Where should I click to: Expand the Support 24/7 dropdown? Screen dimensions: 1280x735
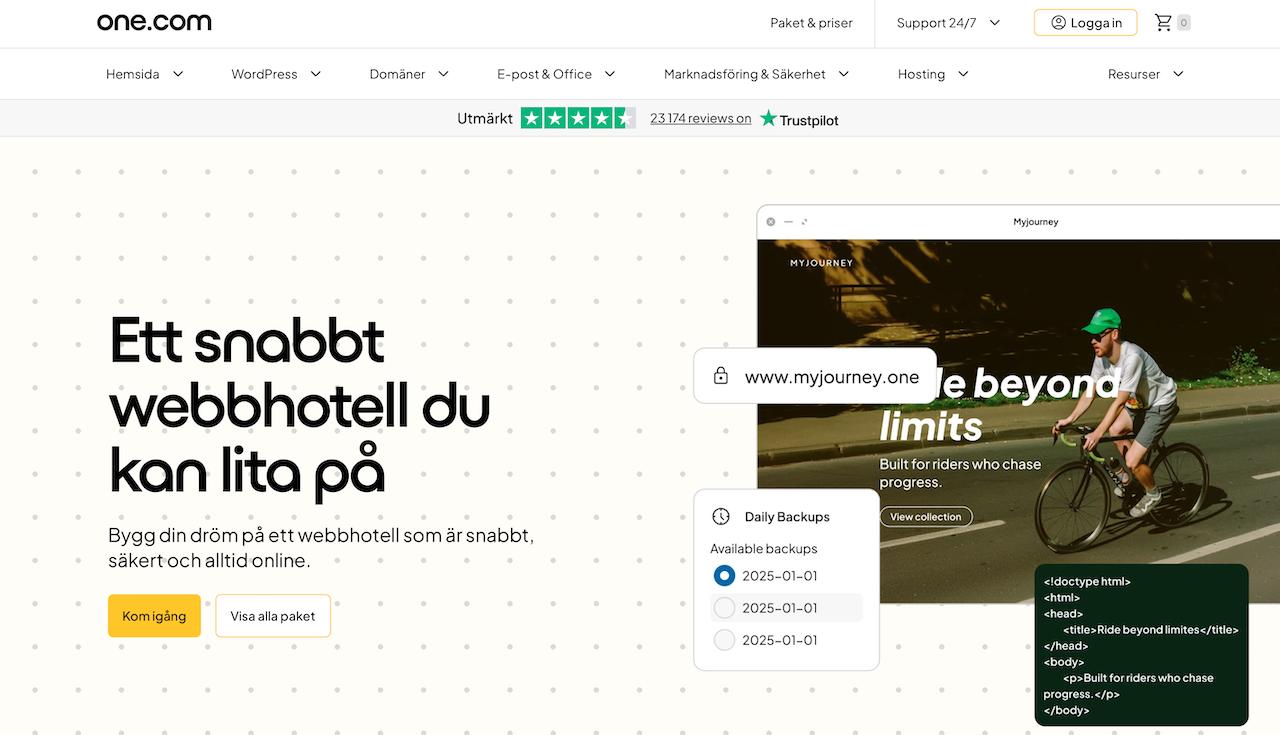(x=948, y=23)
